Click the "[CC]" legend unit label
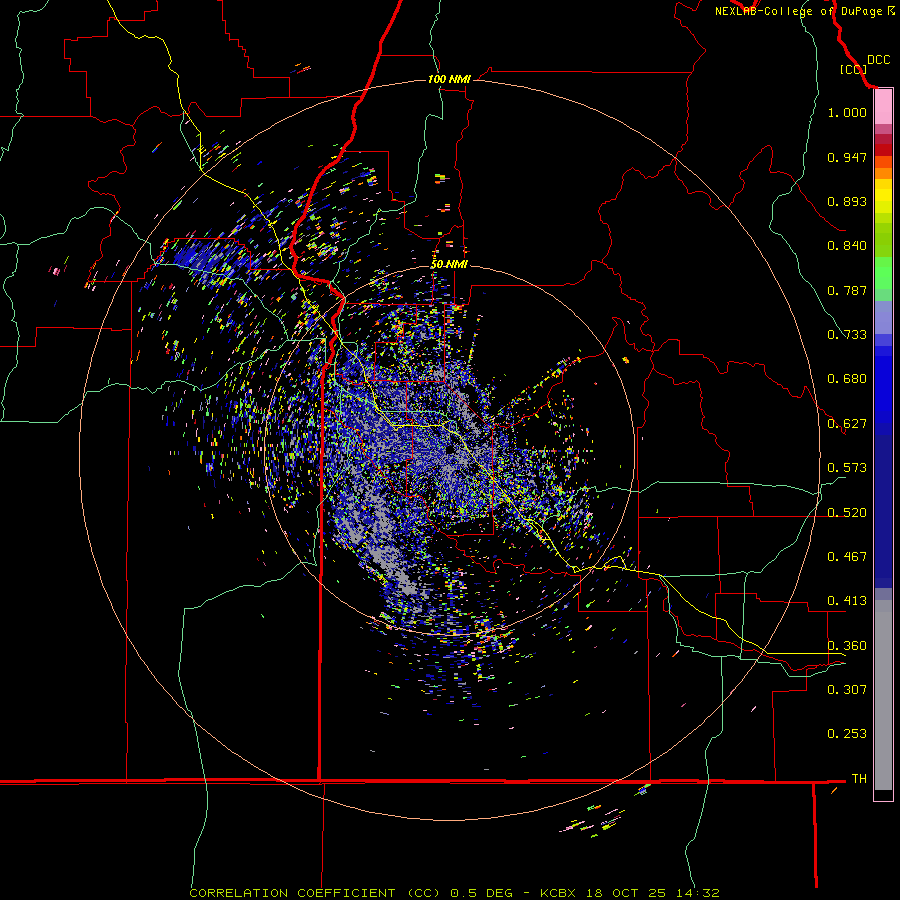This screenshot has width=900, height=900. (854, 69)
